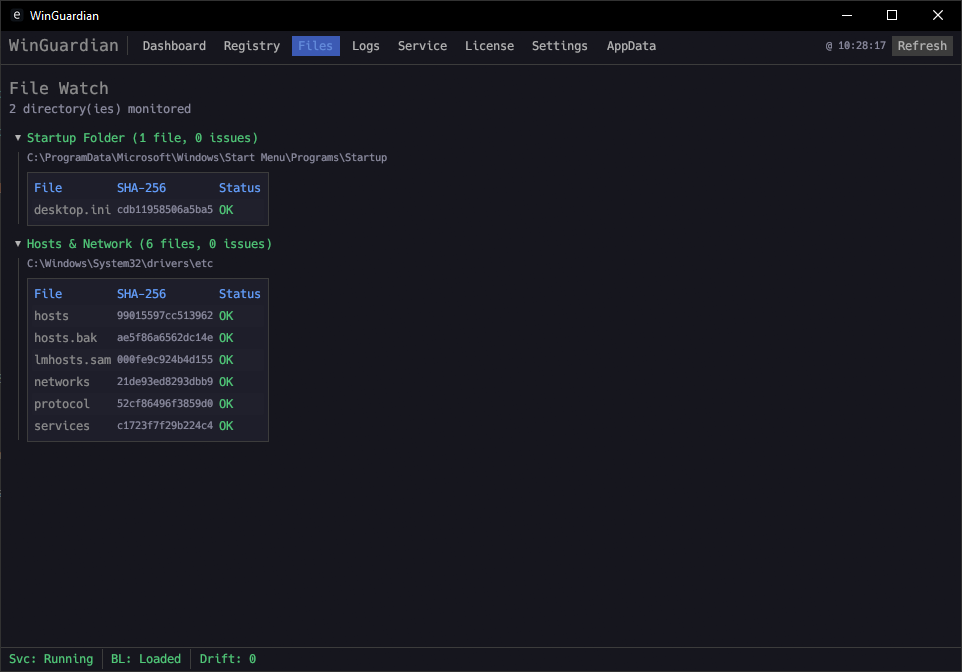
Task: Switch to the AppData tab
Action: 631,46
